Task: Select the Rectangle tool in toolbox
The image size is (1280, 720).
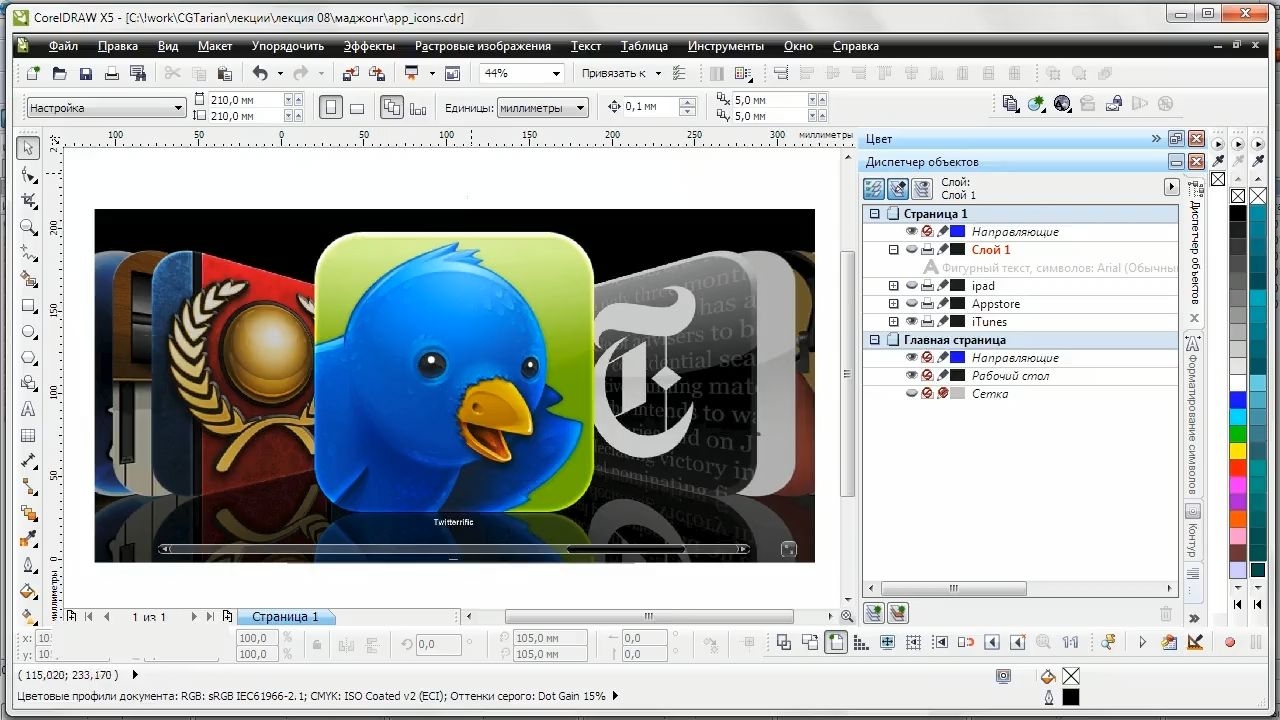Action: [x=28, y=306]
